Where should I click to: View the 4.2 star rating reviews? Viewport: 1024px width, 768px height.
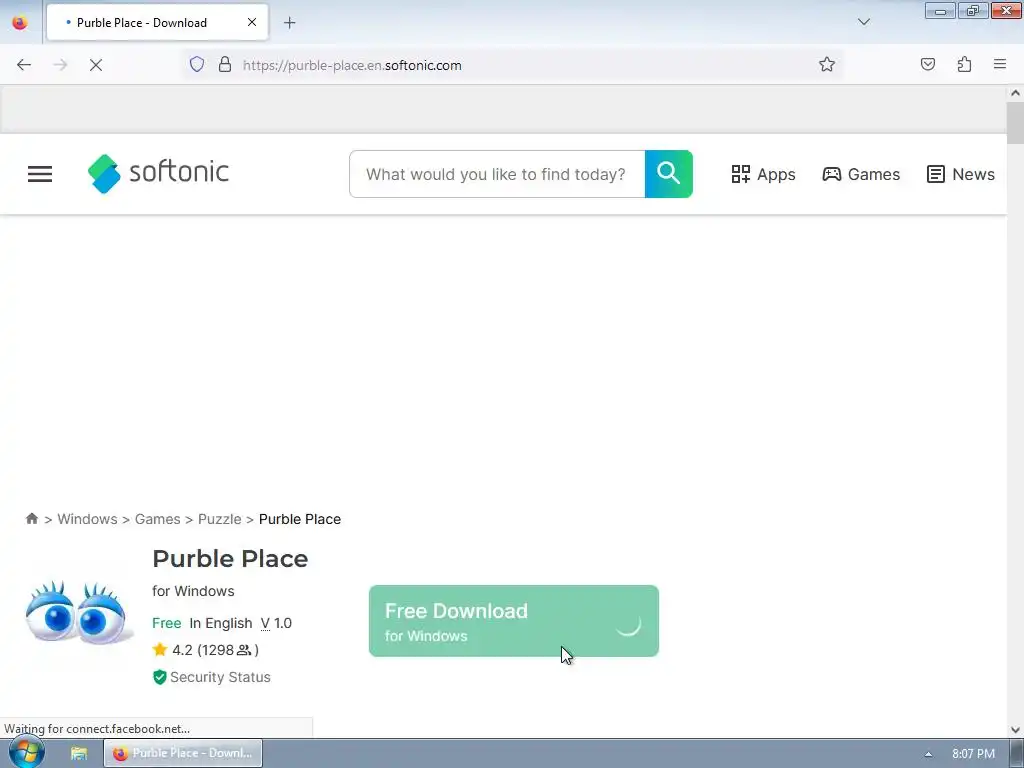tap(206, 650)
